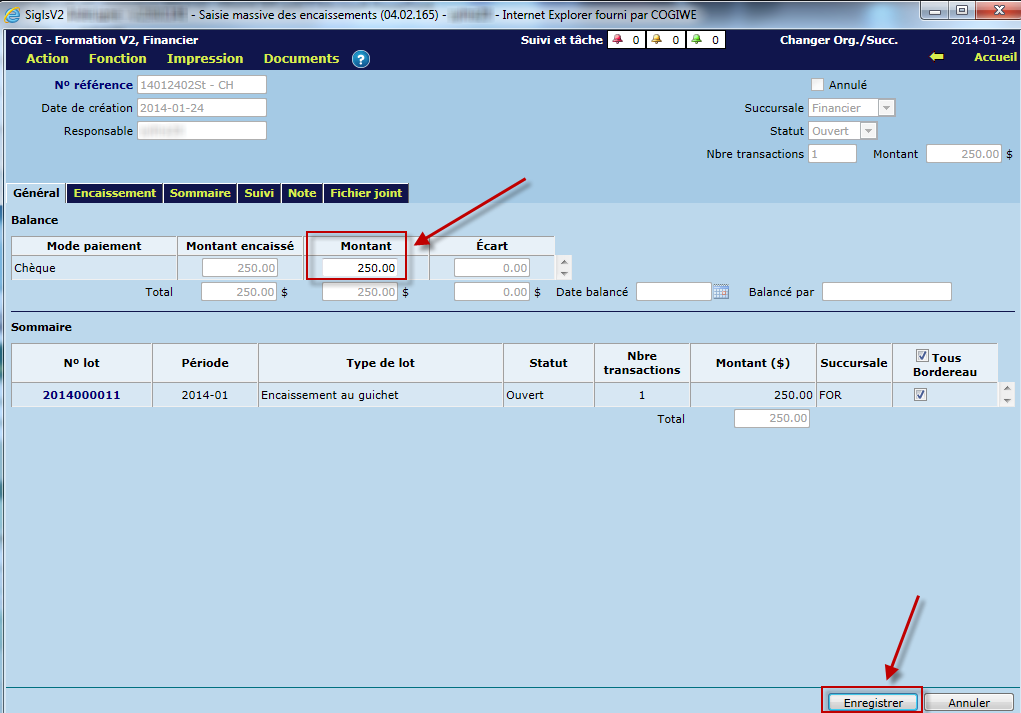Expand the Succursale dropdown
This screenshot has height=713, width=1021.
[886, 108]
